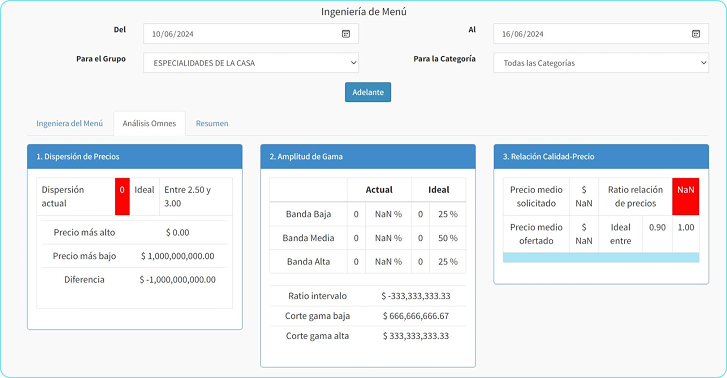
Task: Click the 'Precio más alto' label
Action: coord(84,232)
